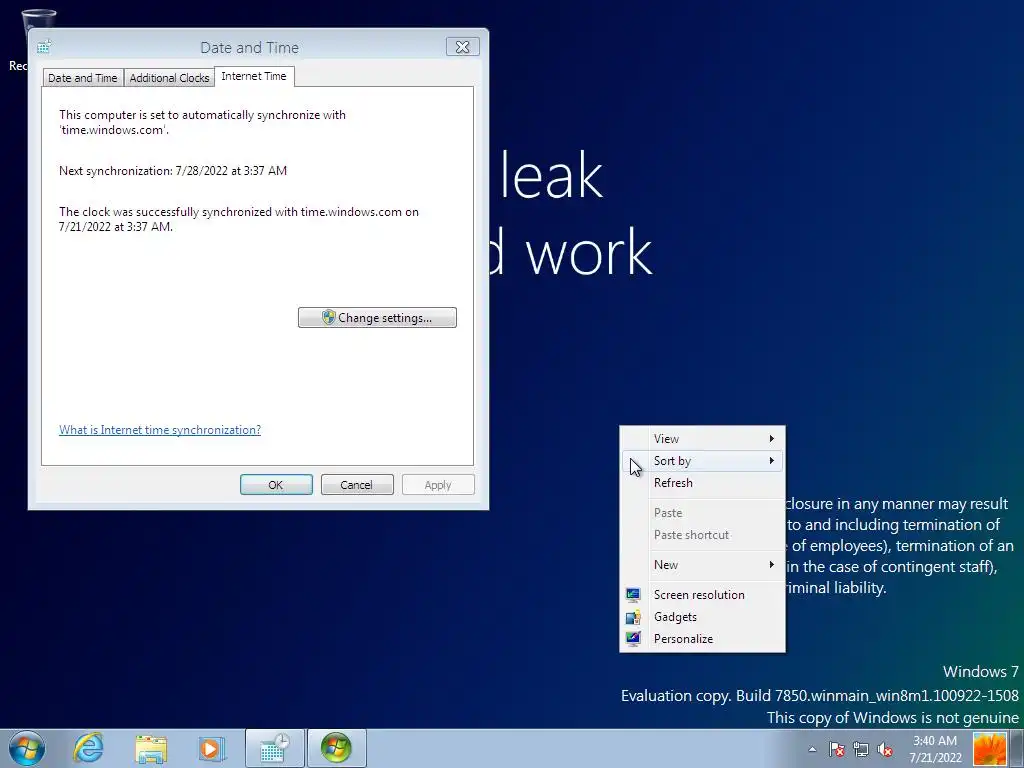The image size is (1024, 768).
Task: Open 'What is Internet time synchronization?' link
Action: pos(160,430)
